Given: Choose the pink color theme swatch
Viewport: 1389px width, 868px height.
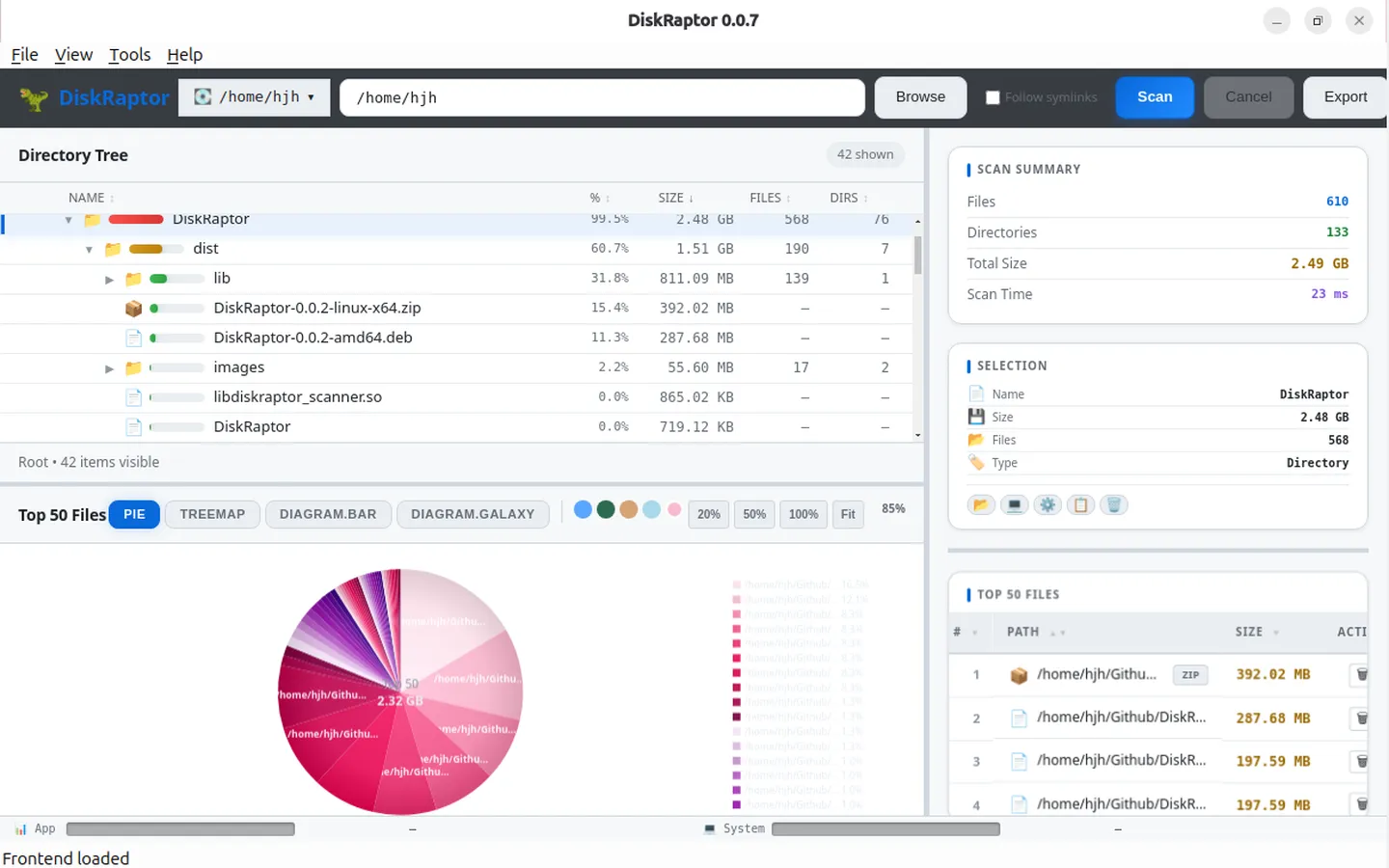Looking at the screenshot, I should (674, 510).
